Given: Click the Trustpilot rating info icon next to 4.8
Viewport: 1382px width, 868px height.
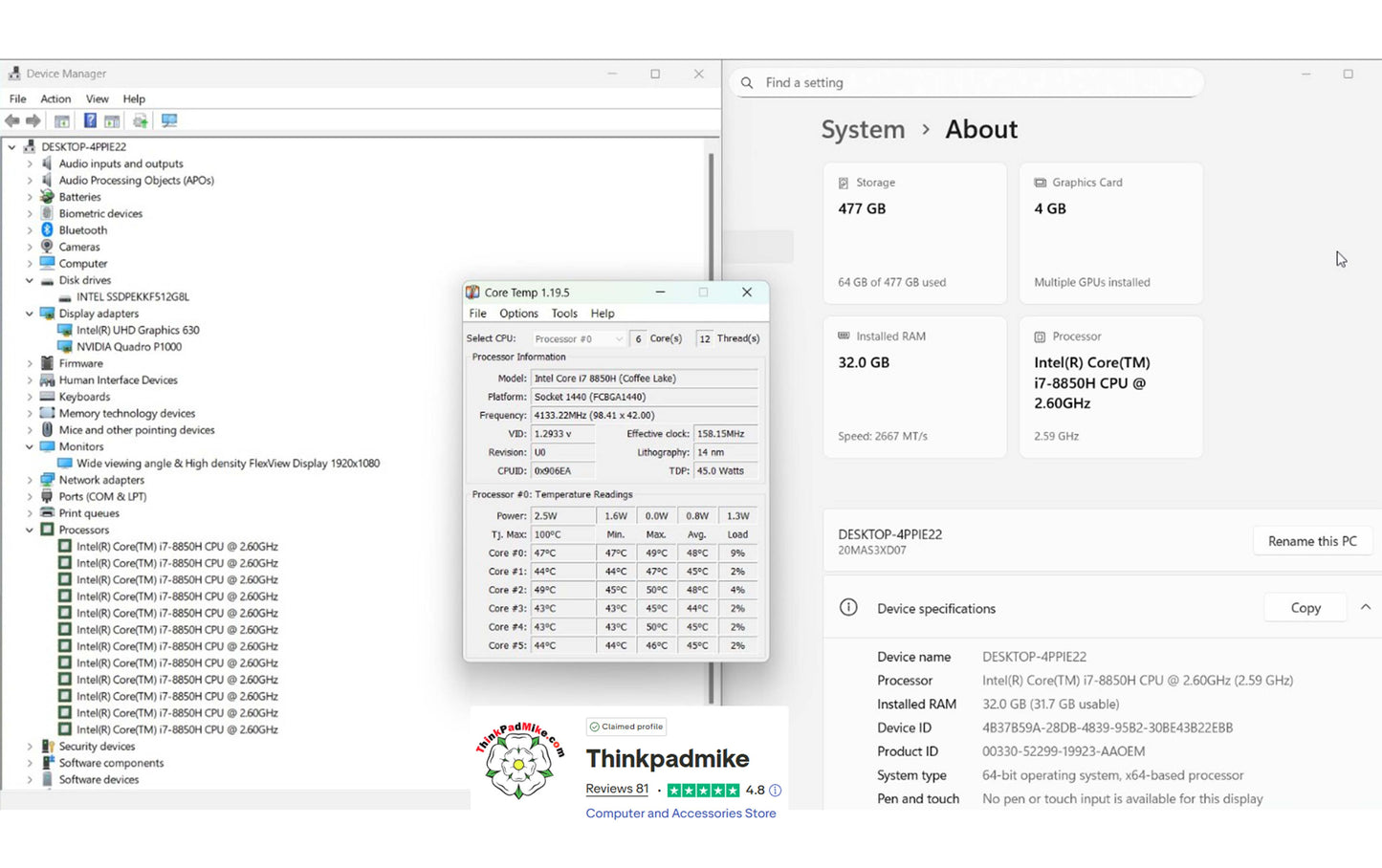Looking at the screenshot, I should (x=776, y=791).
